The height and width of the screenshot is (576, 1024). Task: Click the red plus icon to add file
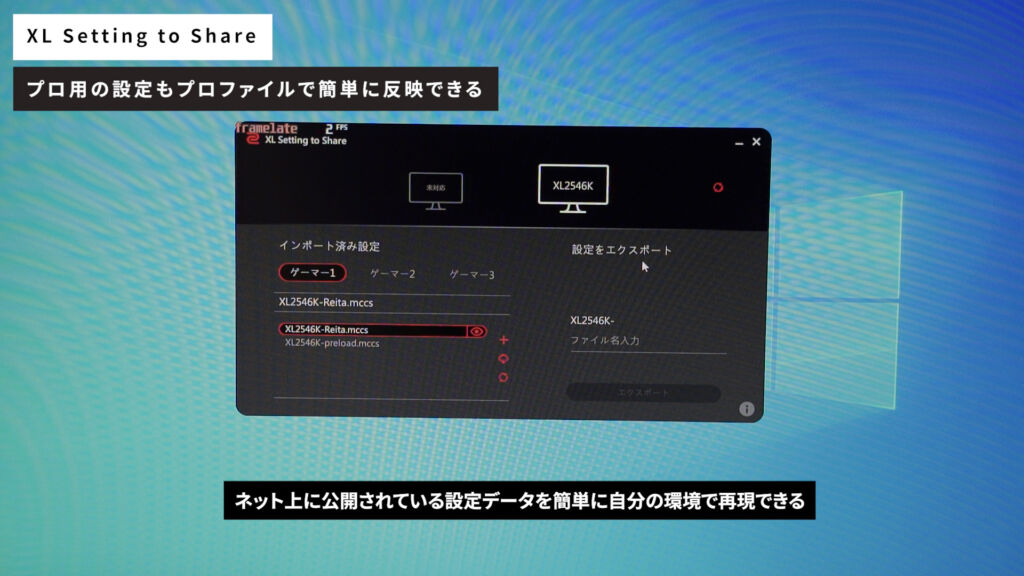coord(504,340)
